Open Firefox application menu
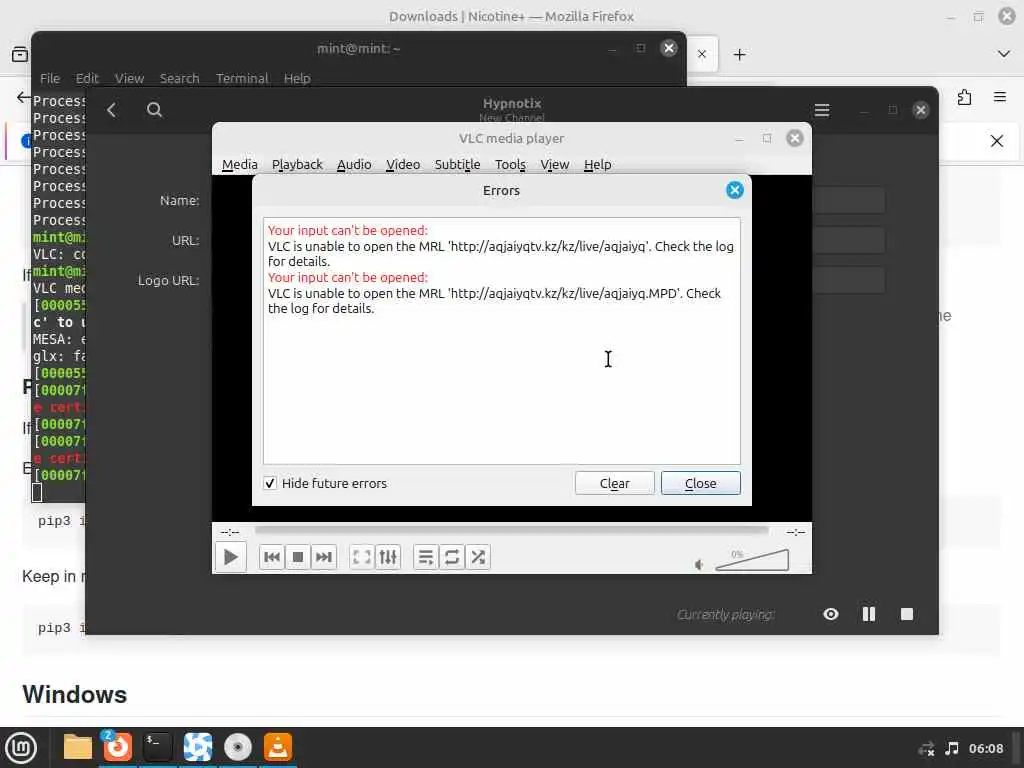 1000,97
